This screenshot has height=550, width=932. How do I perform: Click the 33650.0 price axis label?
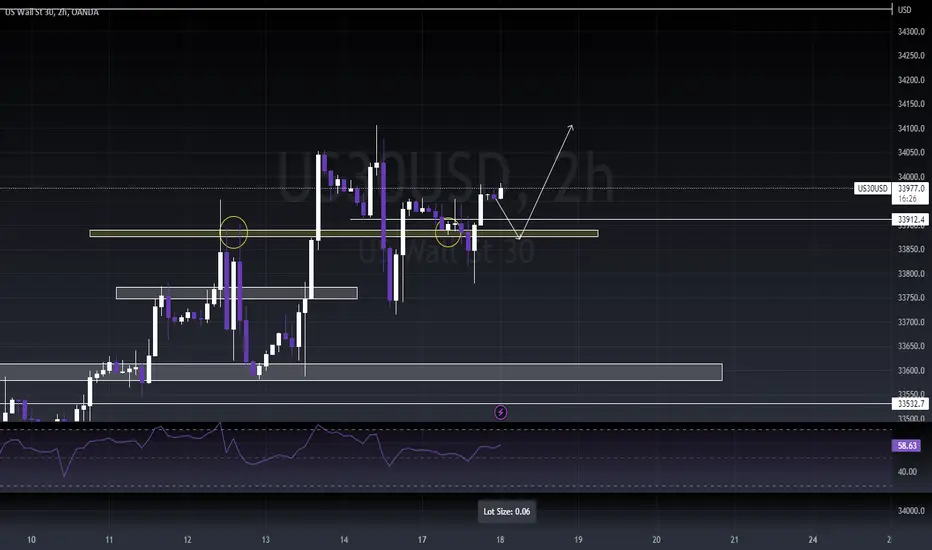click(911, 345)
